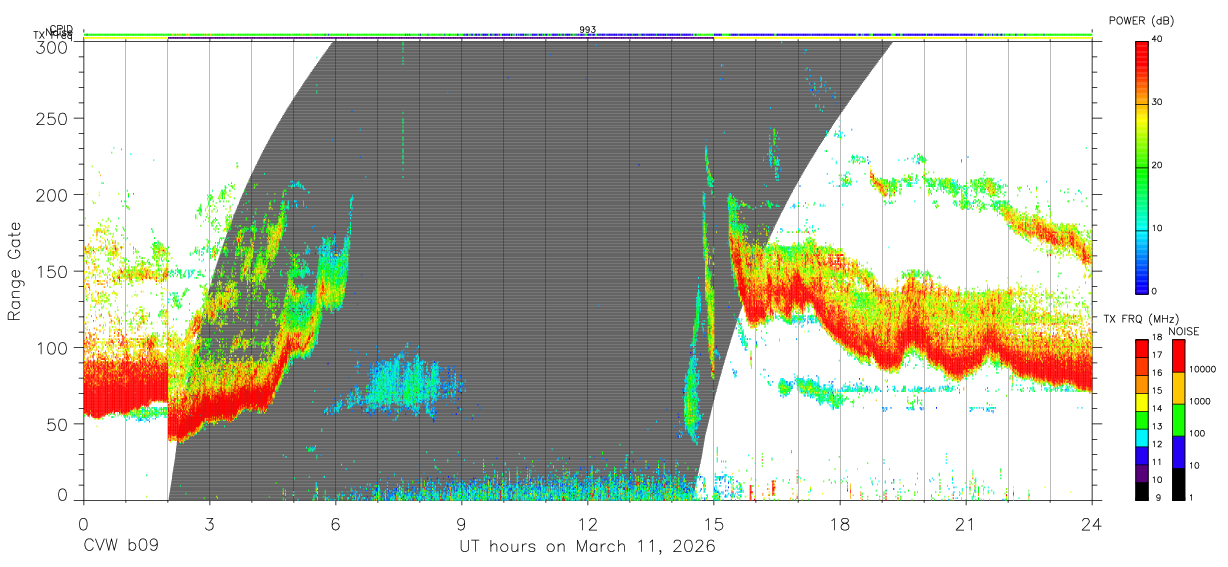This screenshot has height=567, width=1228.
Task: Pick the green 13-14 MHz TX FRQ swatch
Action: click(x=1142, y=418)
